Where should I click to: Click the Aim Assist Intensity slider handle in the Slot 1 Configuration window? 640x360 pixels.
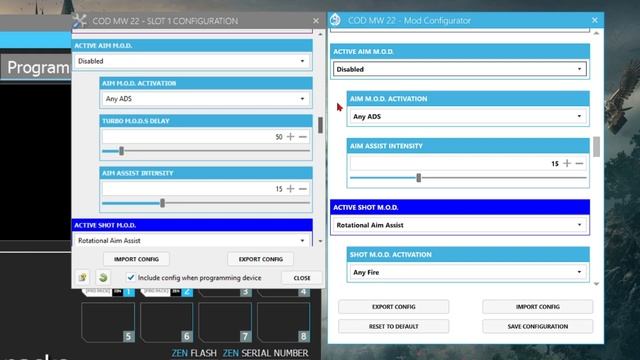pos(162,203)
